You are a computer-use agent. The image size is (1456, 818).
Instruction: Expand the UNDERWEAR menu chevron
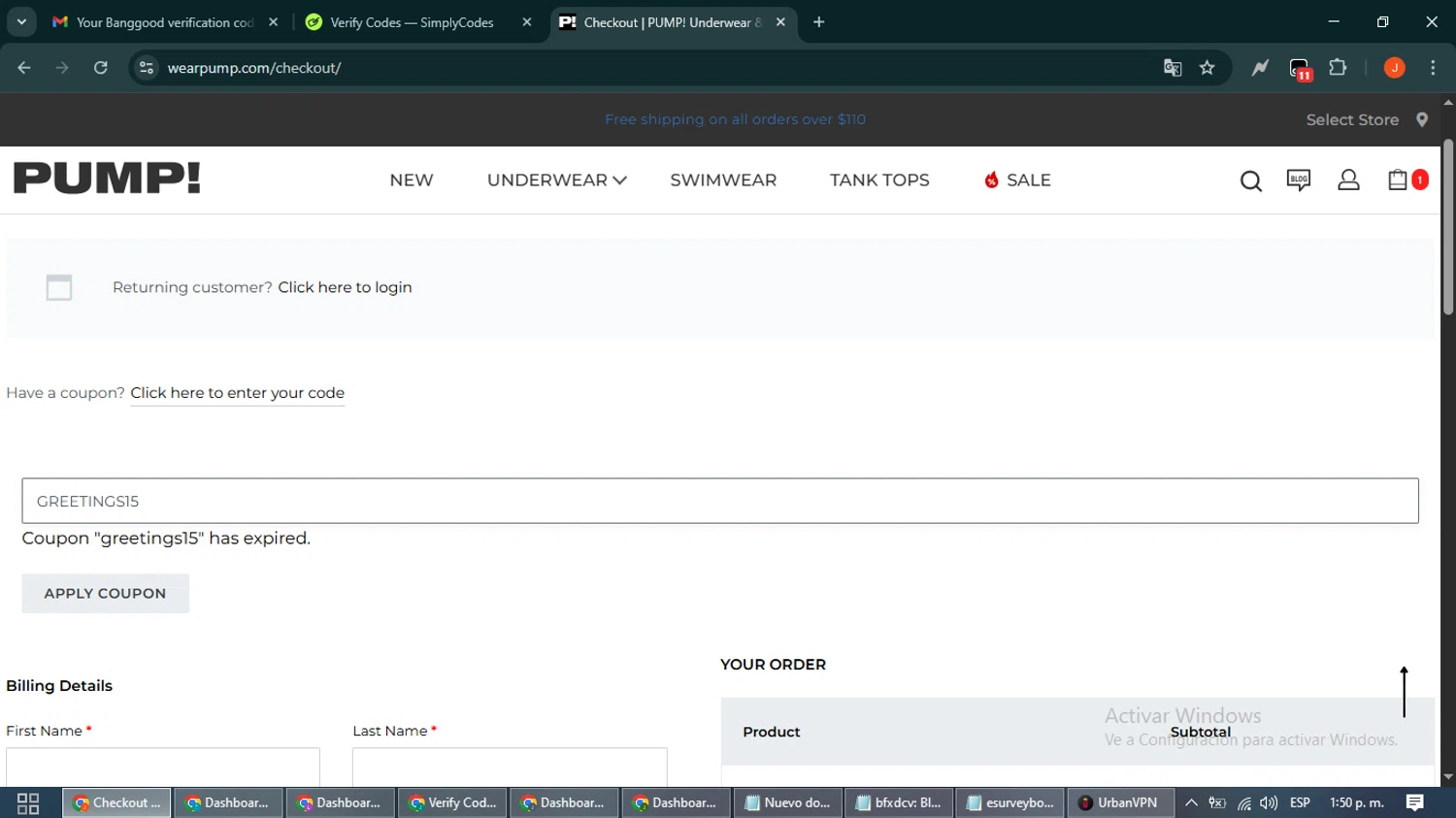[619, 180]
